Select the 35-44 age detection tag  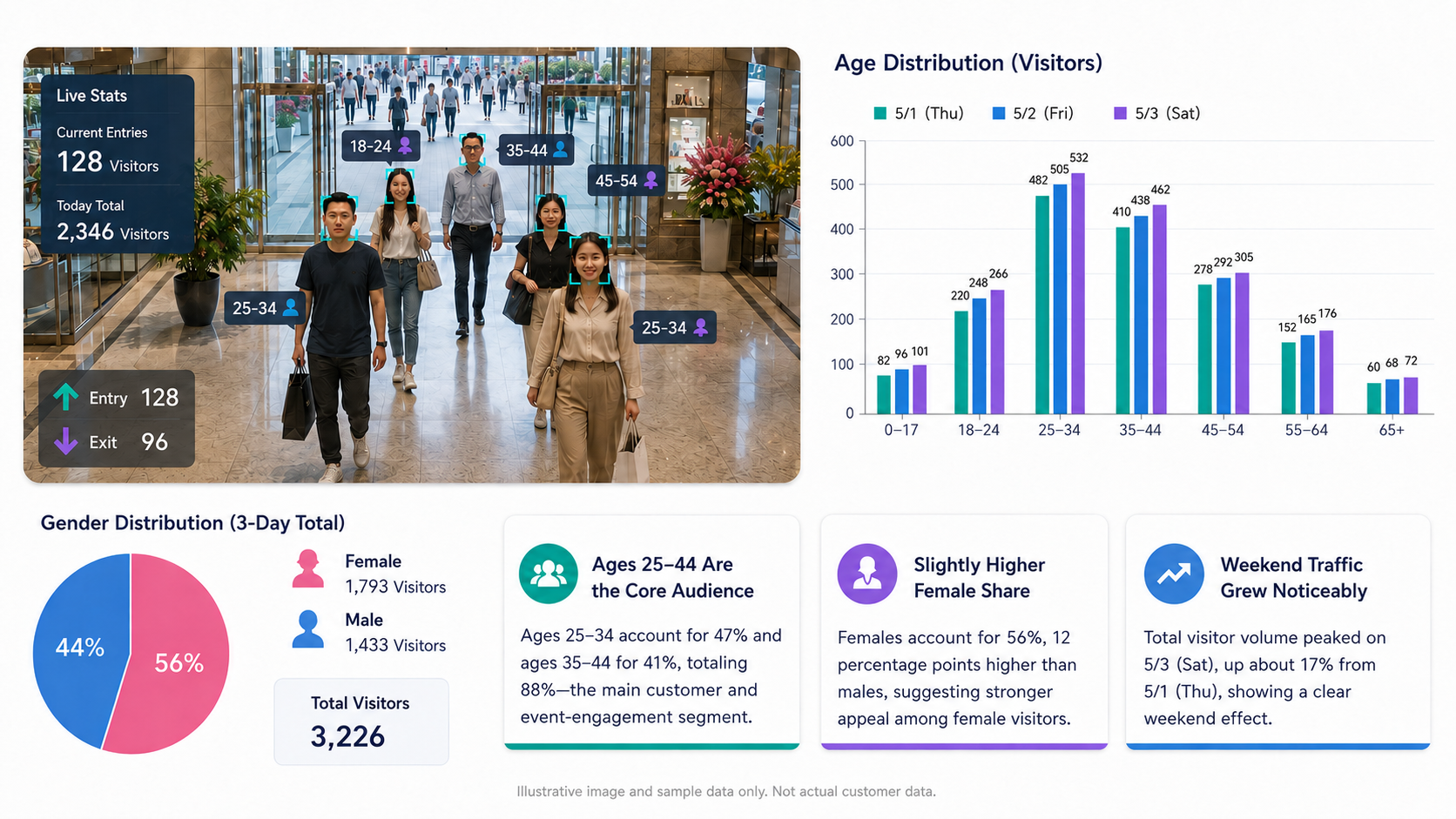click(x=536, y=151)
